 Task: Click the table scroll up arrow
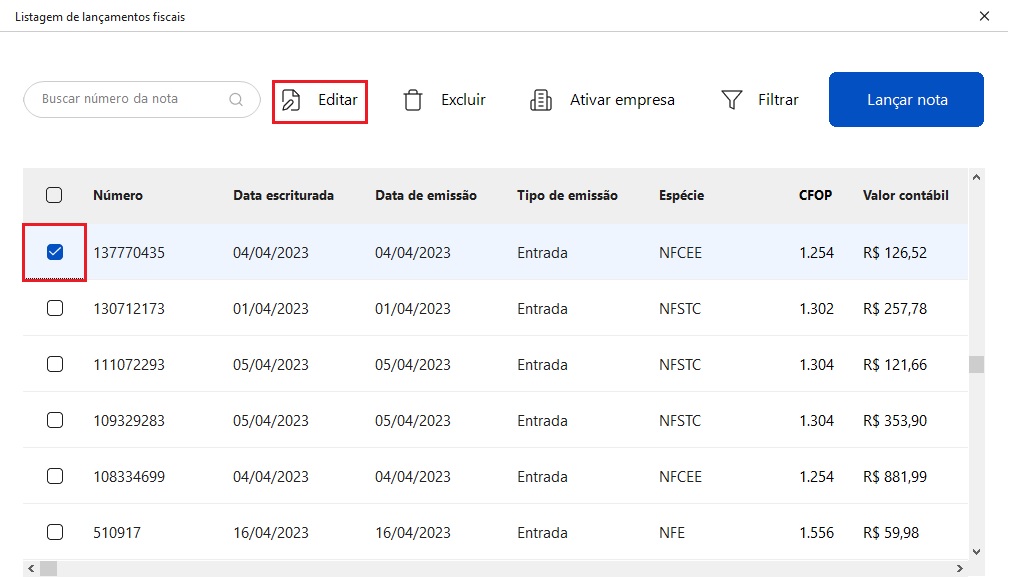(977, 177)
